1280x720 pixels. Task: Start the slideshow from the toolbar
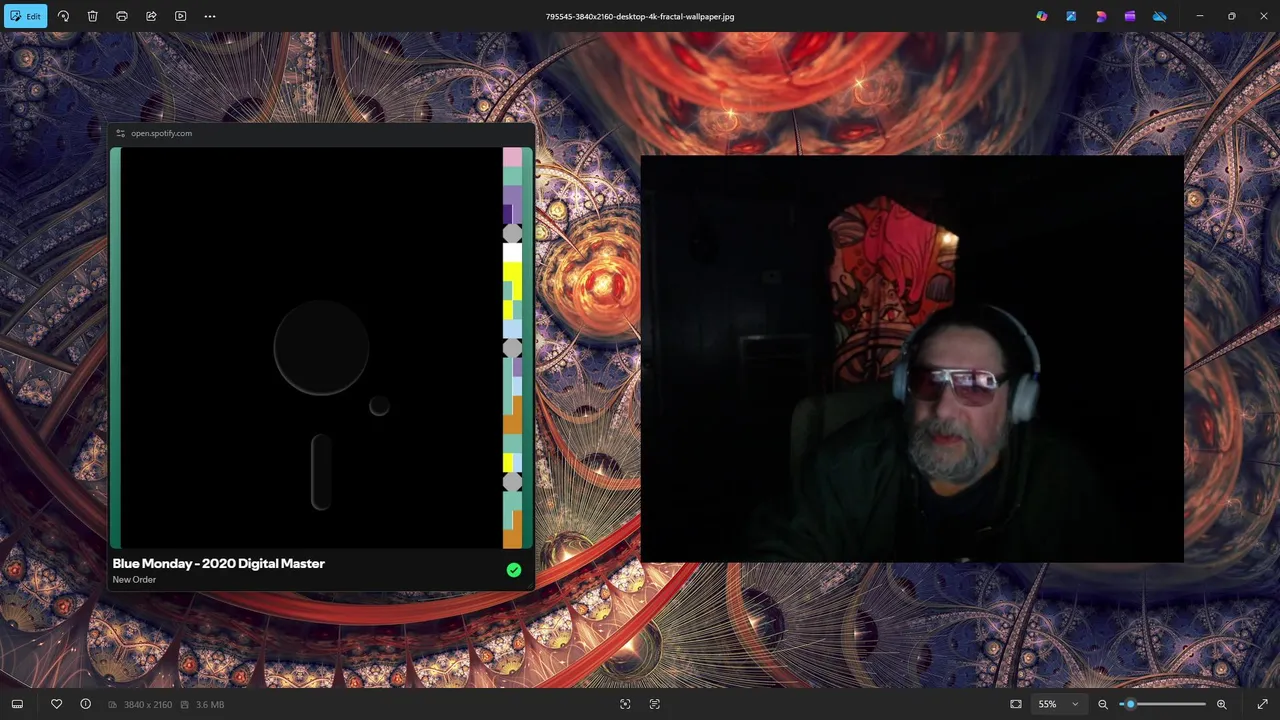(x=180, y=16)
